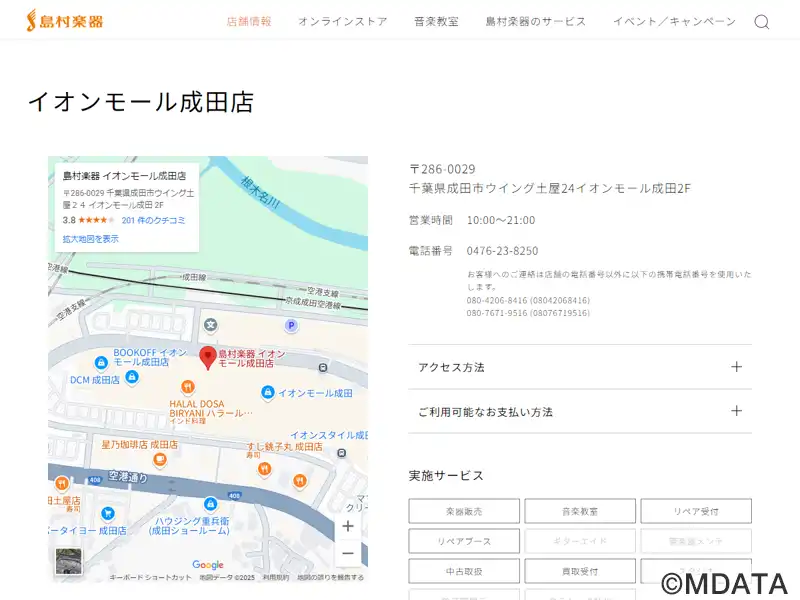Select the リペア受付 service button

pos(696,511)
